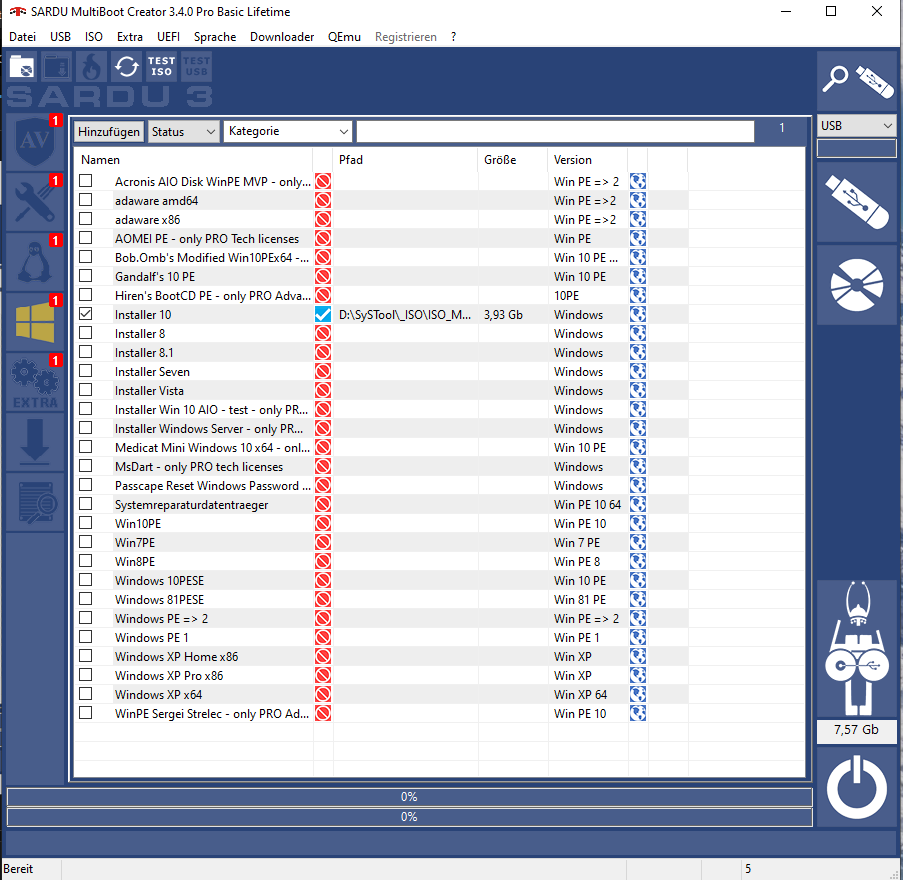Click the upper 0% progress bar

tap(409, 797)
